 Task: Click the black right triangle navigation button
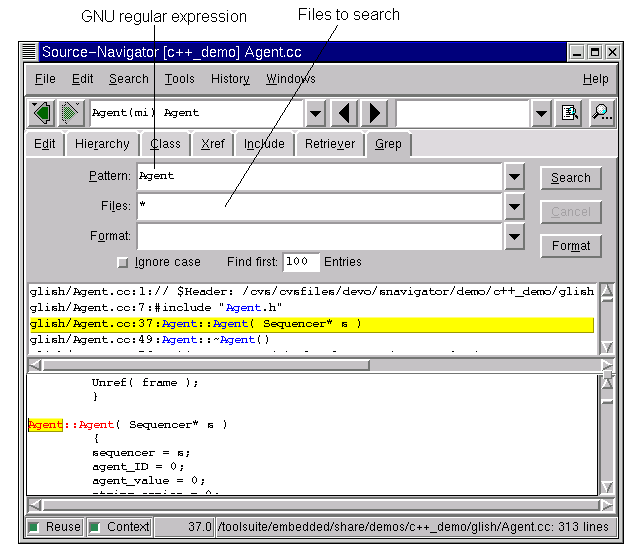tap(374, 113)
